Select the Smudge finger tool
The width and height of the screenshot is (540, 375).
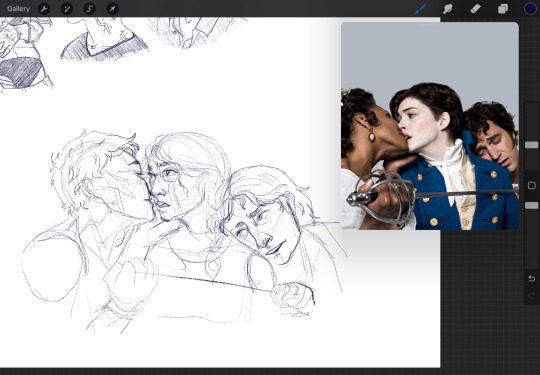click(448, 9)
